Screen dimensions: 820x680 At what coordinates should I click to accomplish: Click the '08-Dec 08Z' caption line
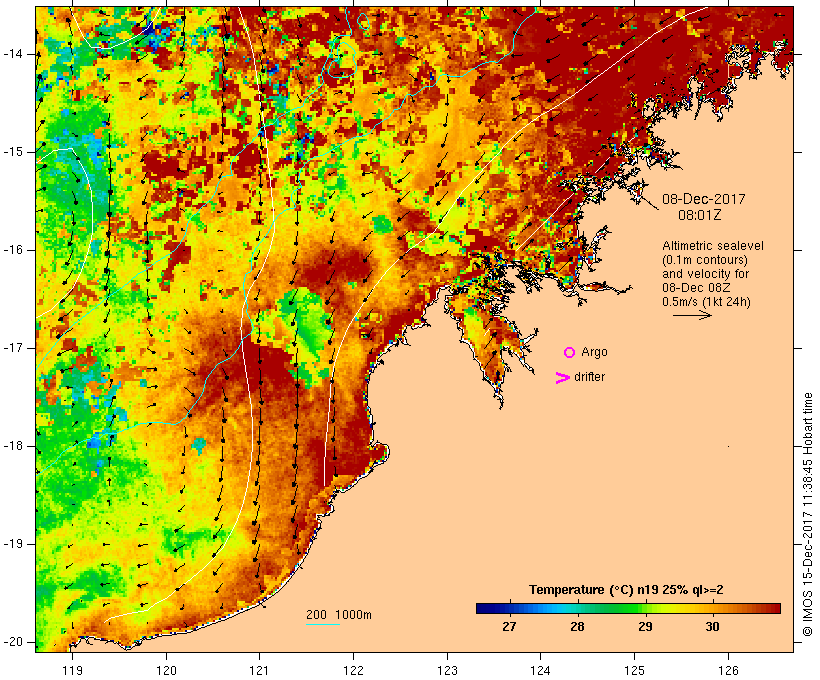tap(696, 288)
